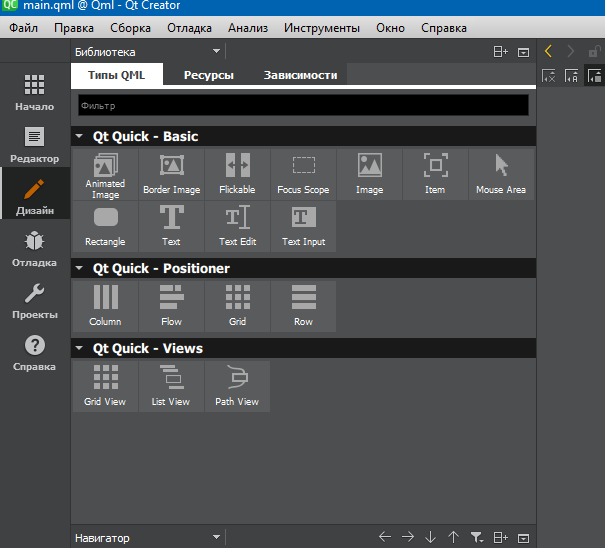The width and height of the screenshot is (605, 548).
Task: Click the filter tree icon in Навигатор bar
Action: pos(477,537)
